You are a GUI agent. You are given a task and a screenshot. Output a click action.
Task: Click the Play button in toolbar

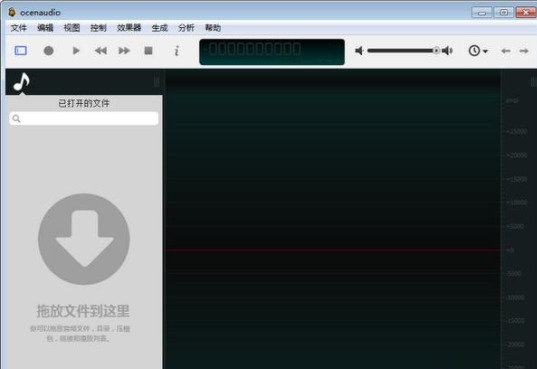tap(76, 51)
